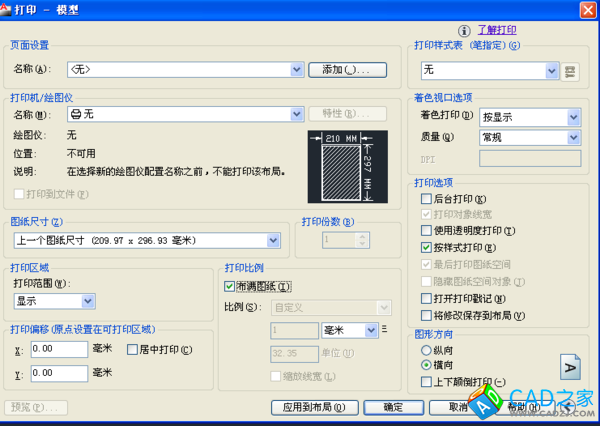Open the 质量 dropdown set to 常规
Viewport: 600px width, 426px height.
[573, 137]
